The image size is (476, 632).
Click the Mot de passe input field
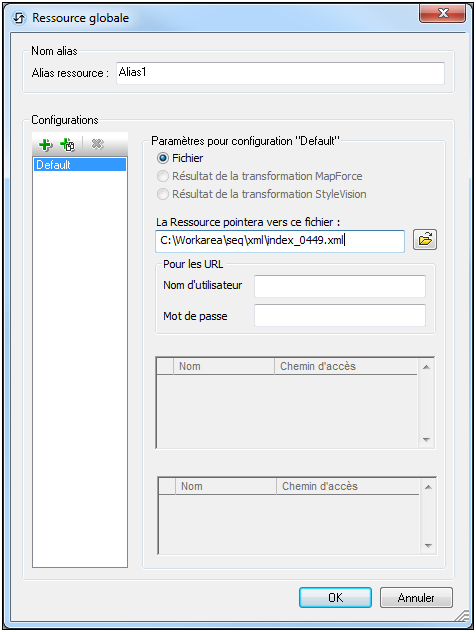click(340, 315)
